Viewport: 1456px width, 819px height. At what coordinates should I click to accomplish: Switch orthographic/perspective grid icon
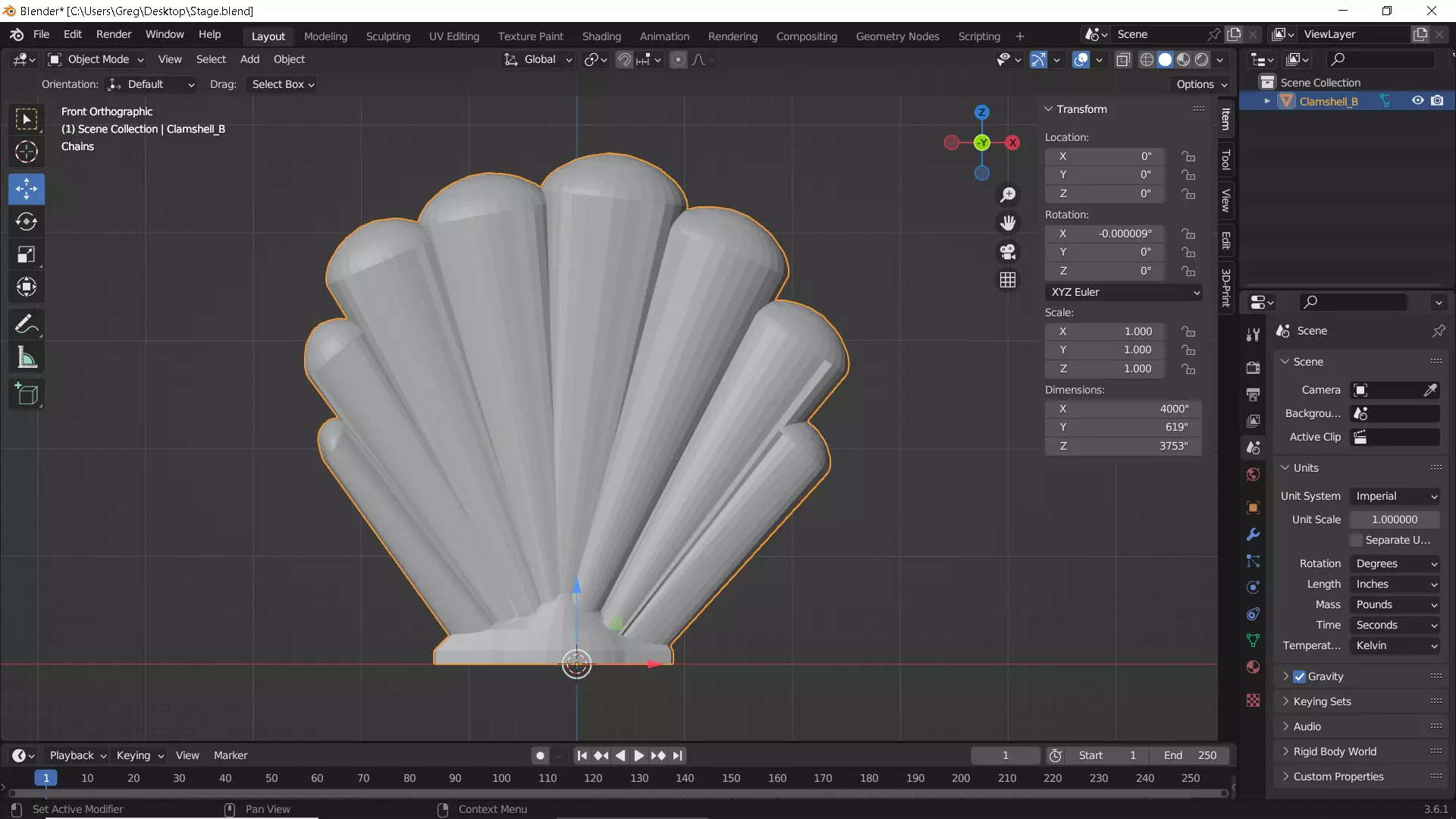tap(1008, 280)
